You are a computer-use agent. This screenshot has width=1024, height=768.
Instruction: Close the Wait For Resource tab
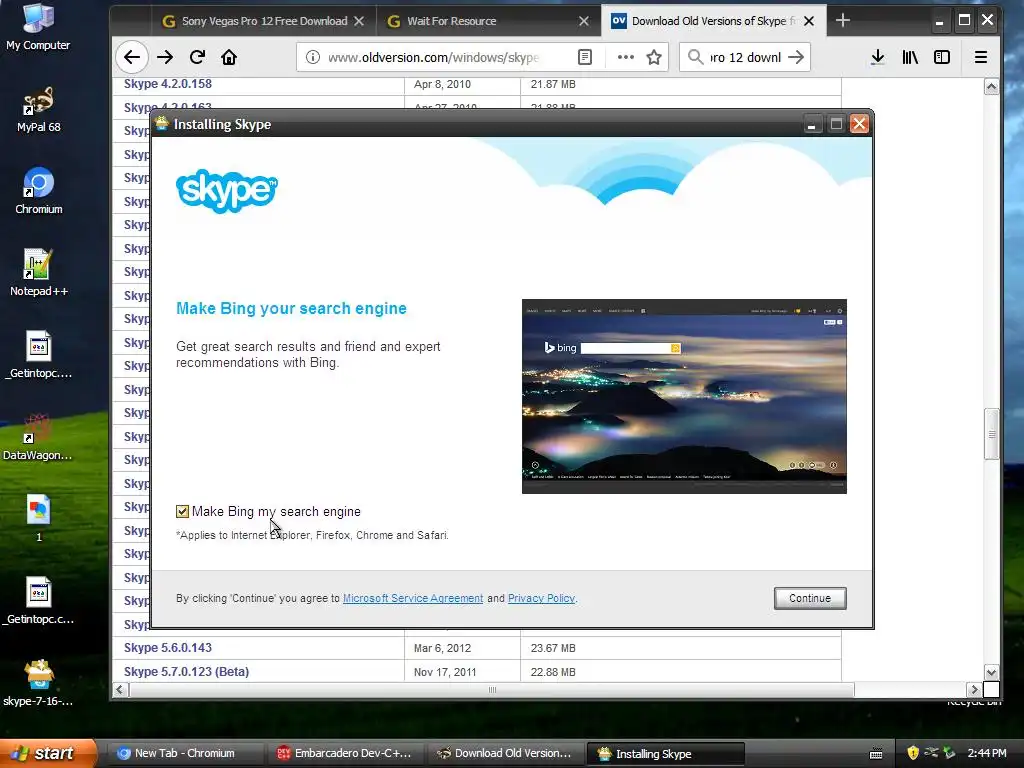pos(584,21)
